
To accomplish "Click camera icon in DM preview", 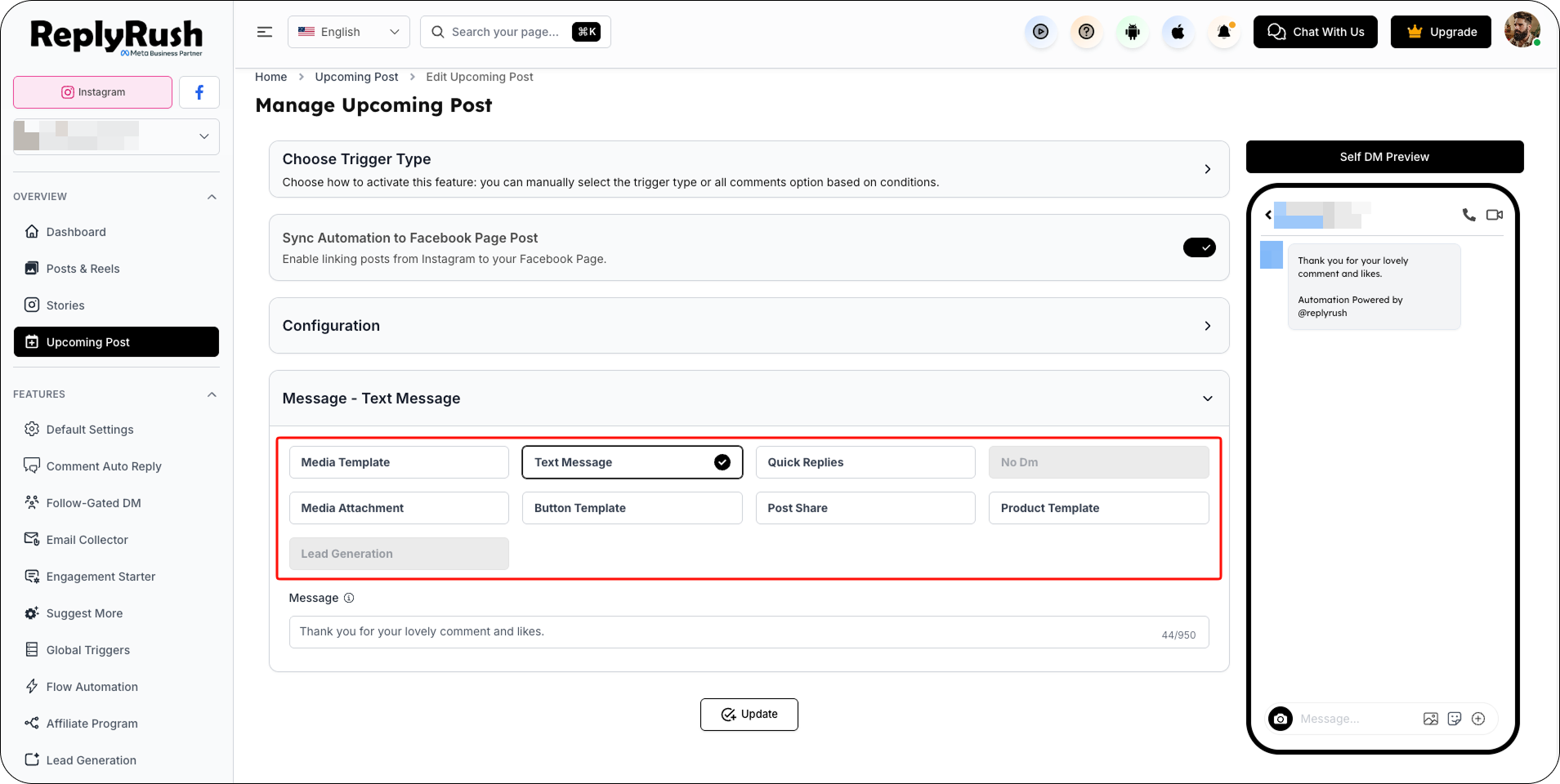I will (x=1281, y=719).
